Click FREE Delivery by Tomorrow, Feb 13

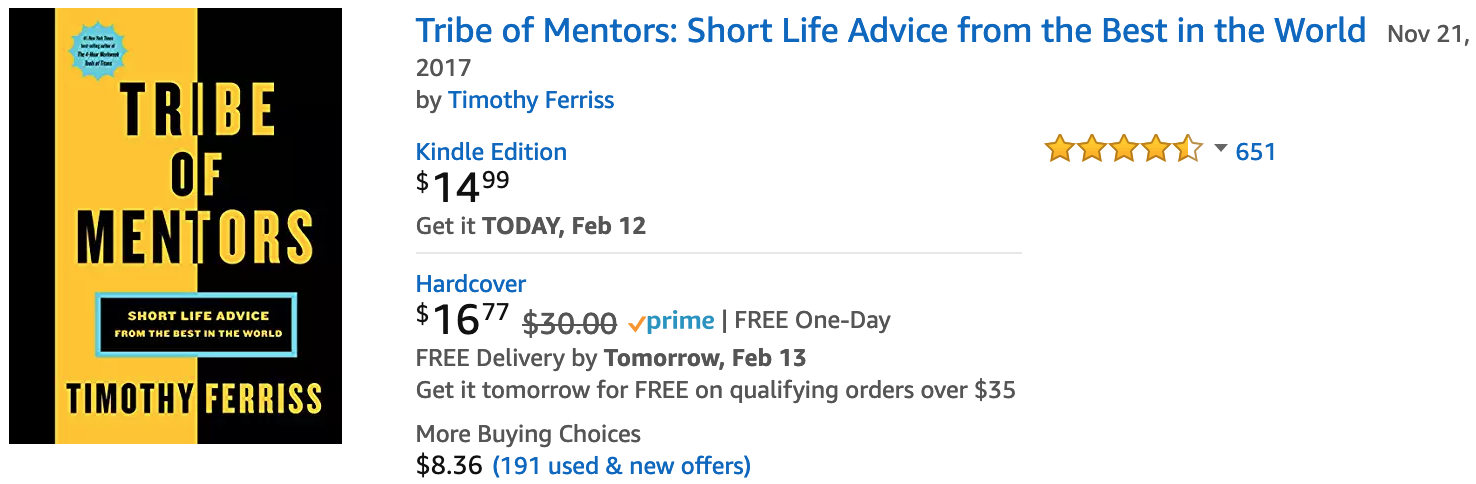pyautogui.click(x=611, y=358)
